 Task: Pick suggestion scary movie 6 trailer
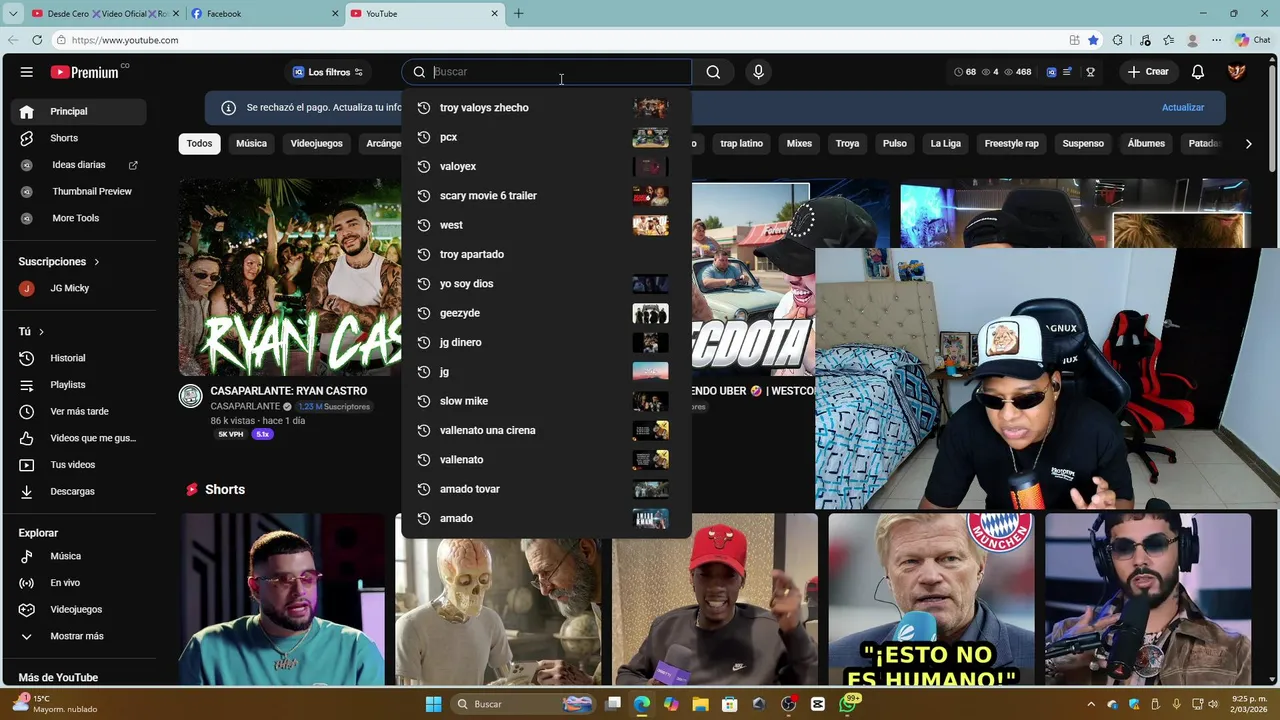coord(545,196)
